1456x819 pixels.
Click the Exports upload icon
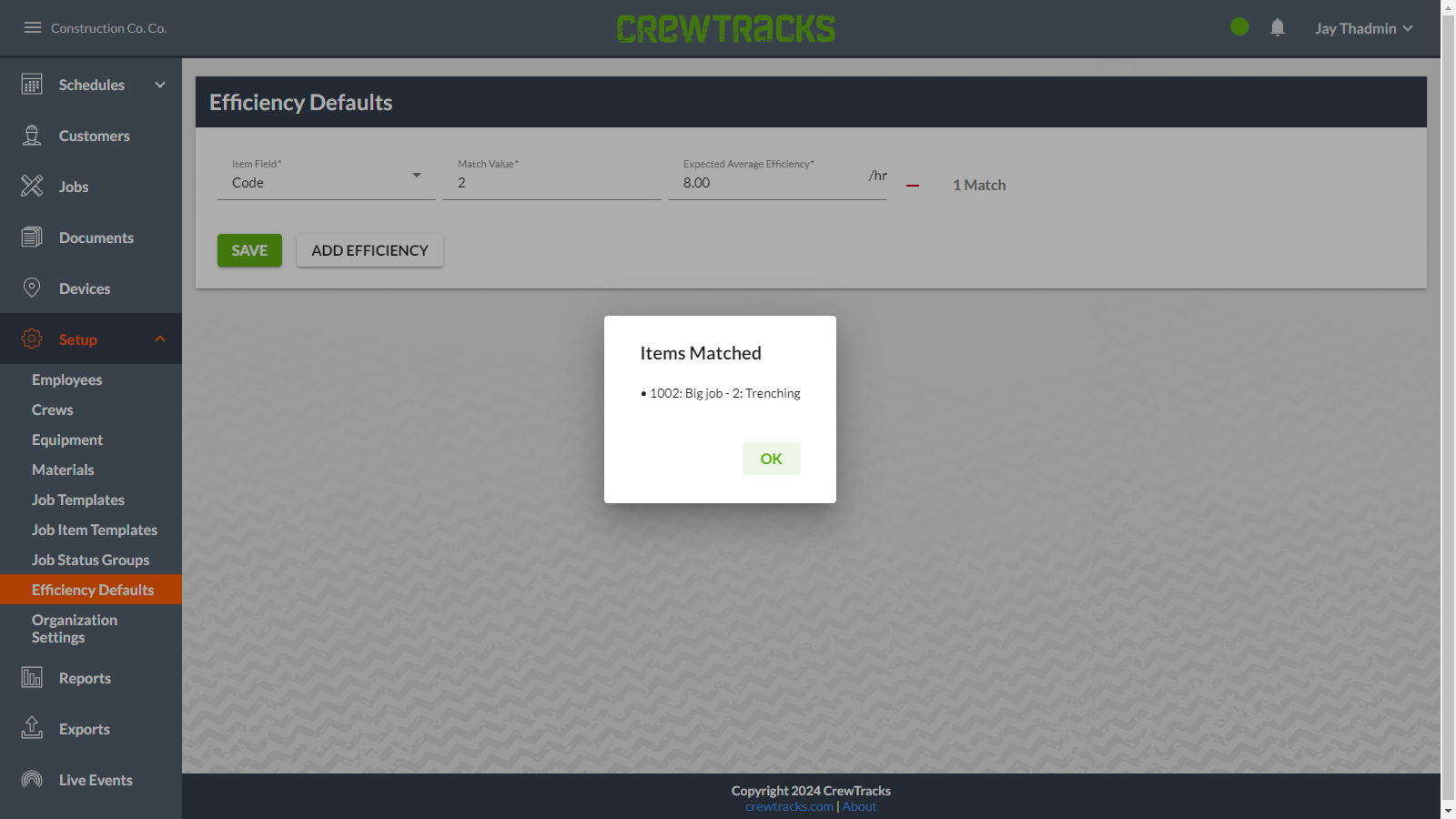click(32, 728)
